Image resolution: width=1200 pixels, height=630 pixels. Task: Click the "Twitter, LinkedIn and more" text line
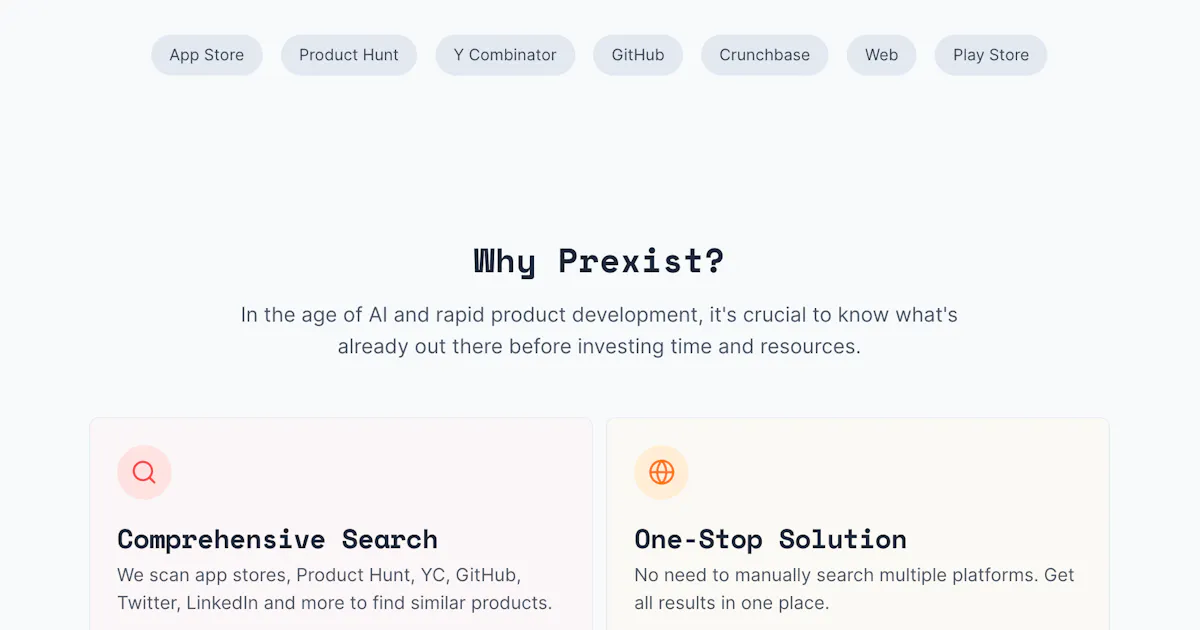334,603
